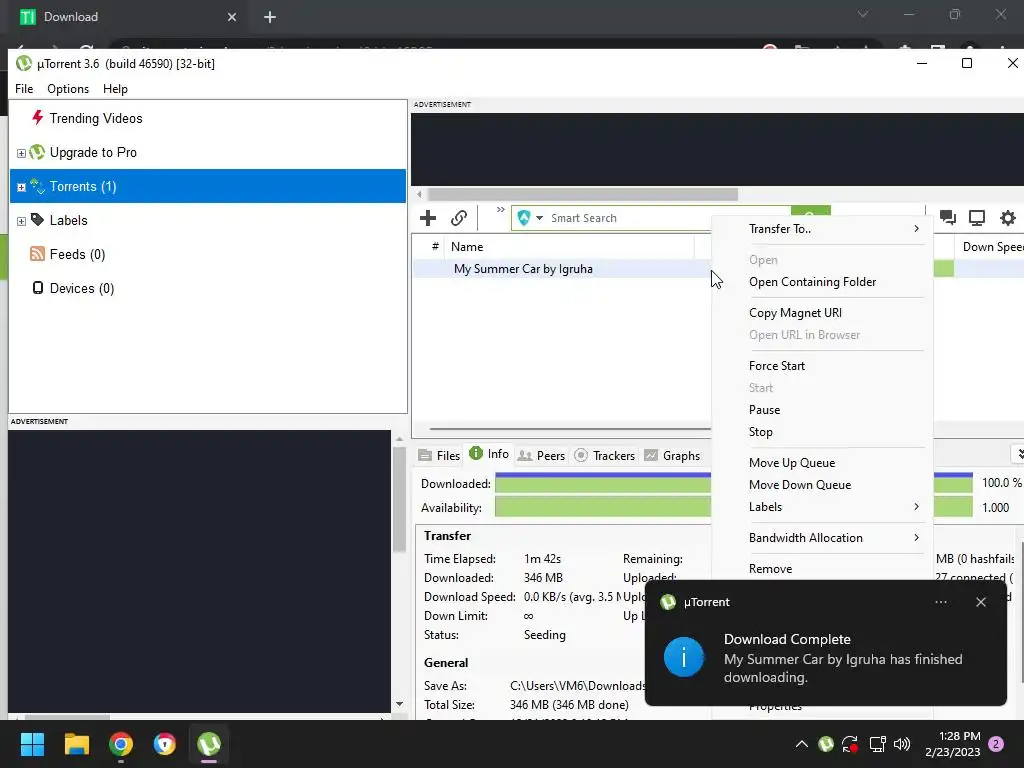Click the uTorrent icon in system tray
Viewport: 1024px width, 768px height.
[x=825, y=744]
